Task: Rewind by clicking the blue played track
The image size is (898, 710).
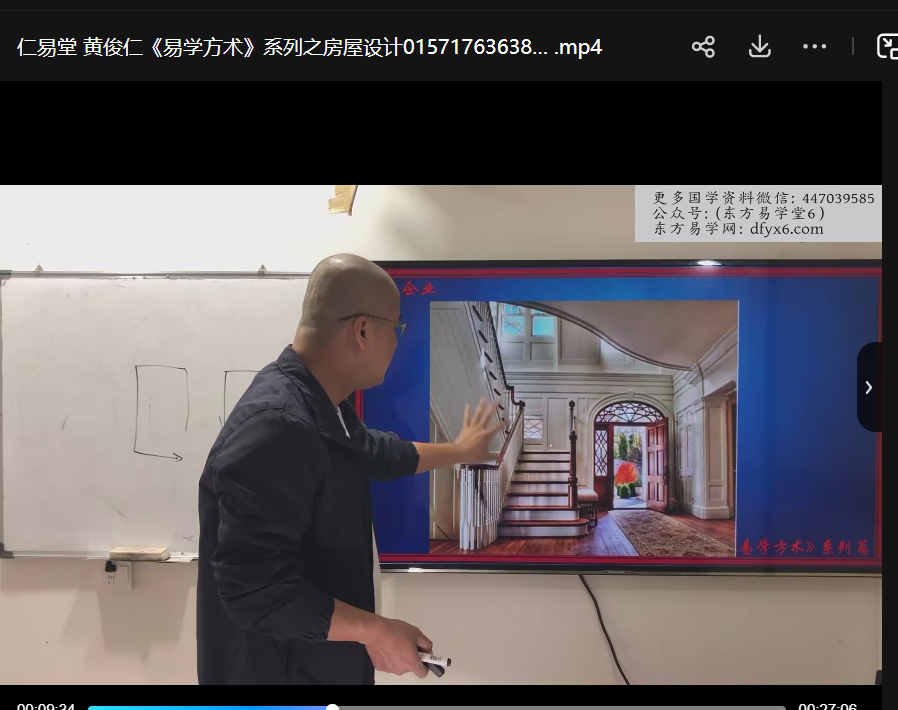Action: coord(200,708)
